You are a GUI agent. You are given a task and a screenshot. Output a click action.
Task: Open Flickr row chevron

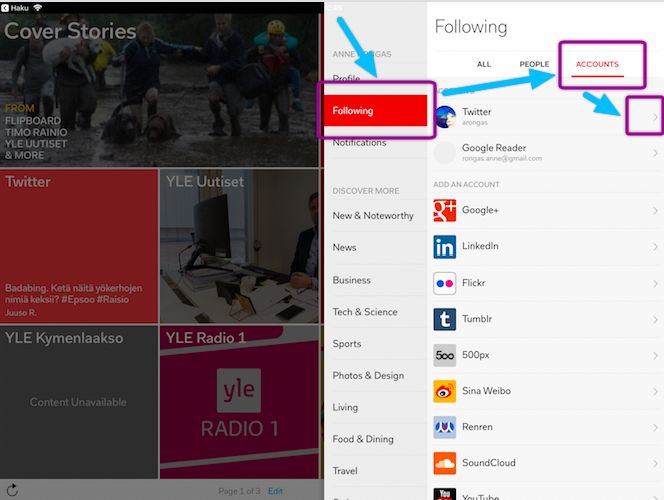(x=655, y=283)
